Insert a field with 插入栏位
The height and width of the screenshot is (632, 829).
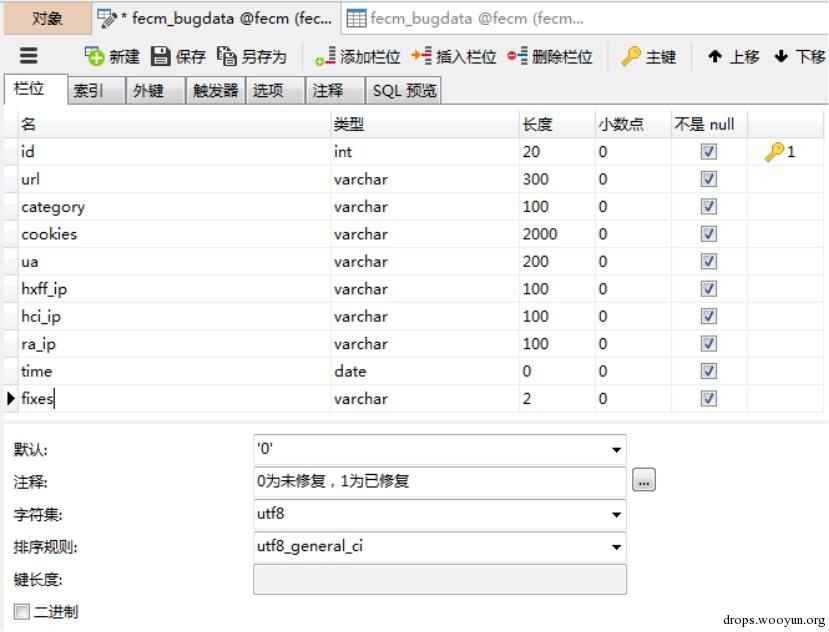[421, 56]
